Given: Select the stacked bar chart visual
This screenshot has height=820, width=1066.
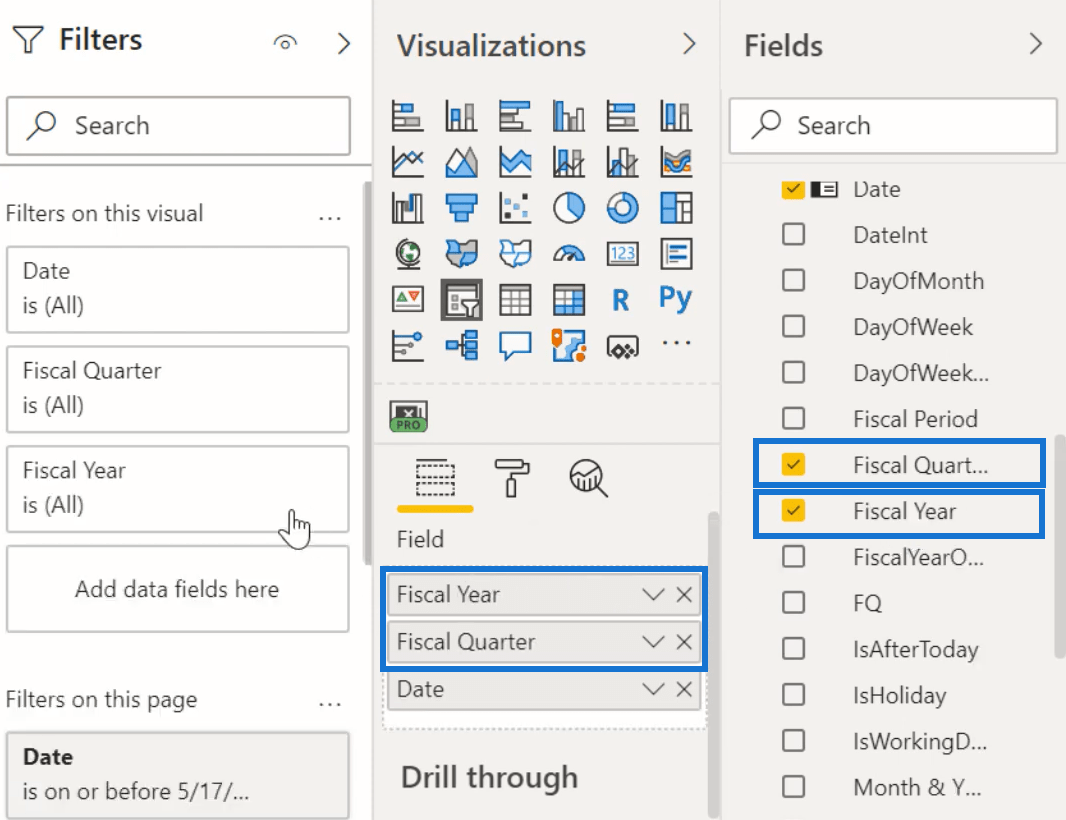Looking at the screenshot, I should [x=407, y=116].
